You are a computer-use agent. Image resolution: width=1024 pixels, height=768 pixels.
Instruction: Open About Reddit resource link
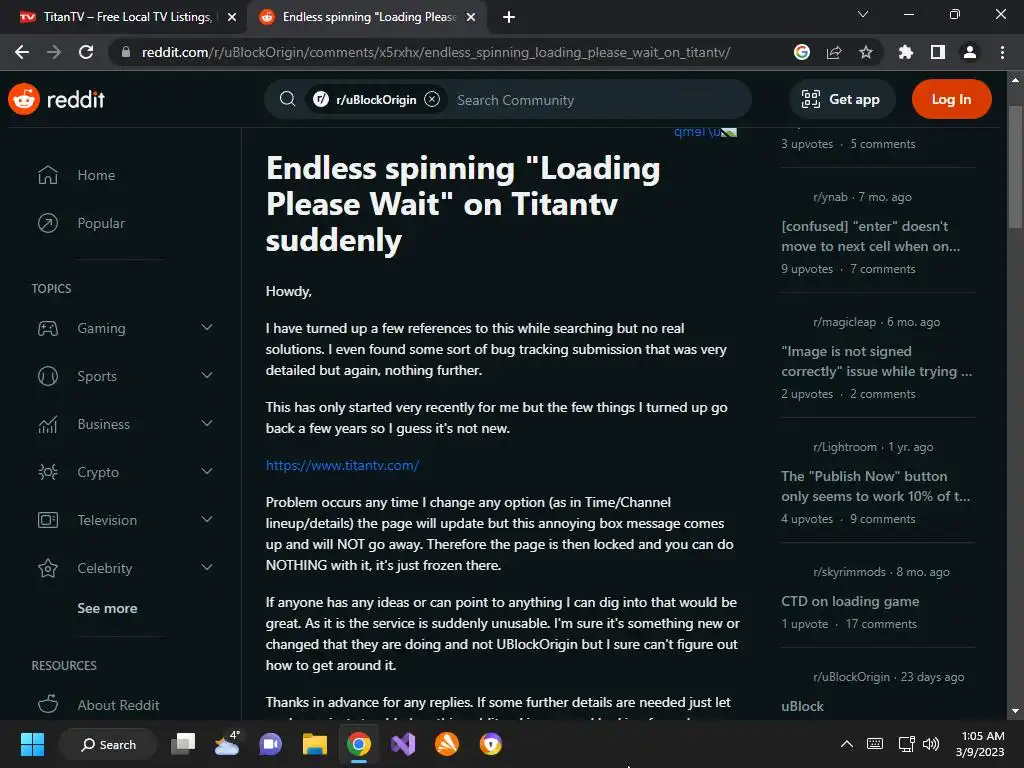(118, 705)
